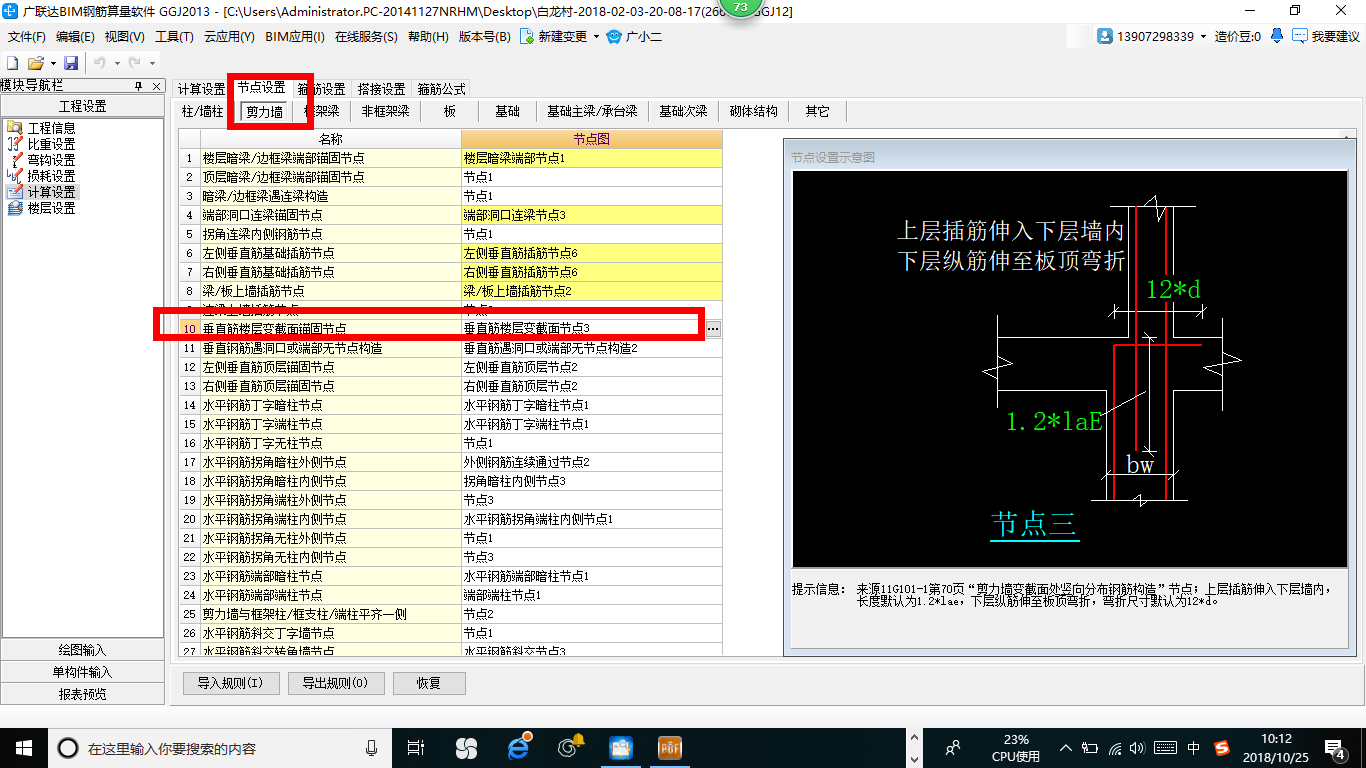
Task: Click the Sogou input method tray icon
Action: [x=1222, y=747]
